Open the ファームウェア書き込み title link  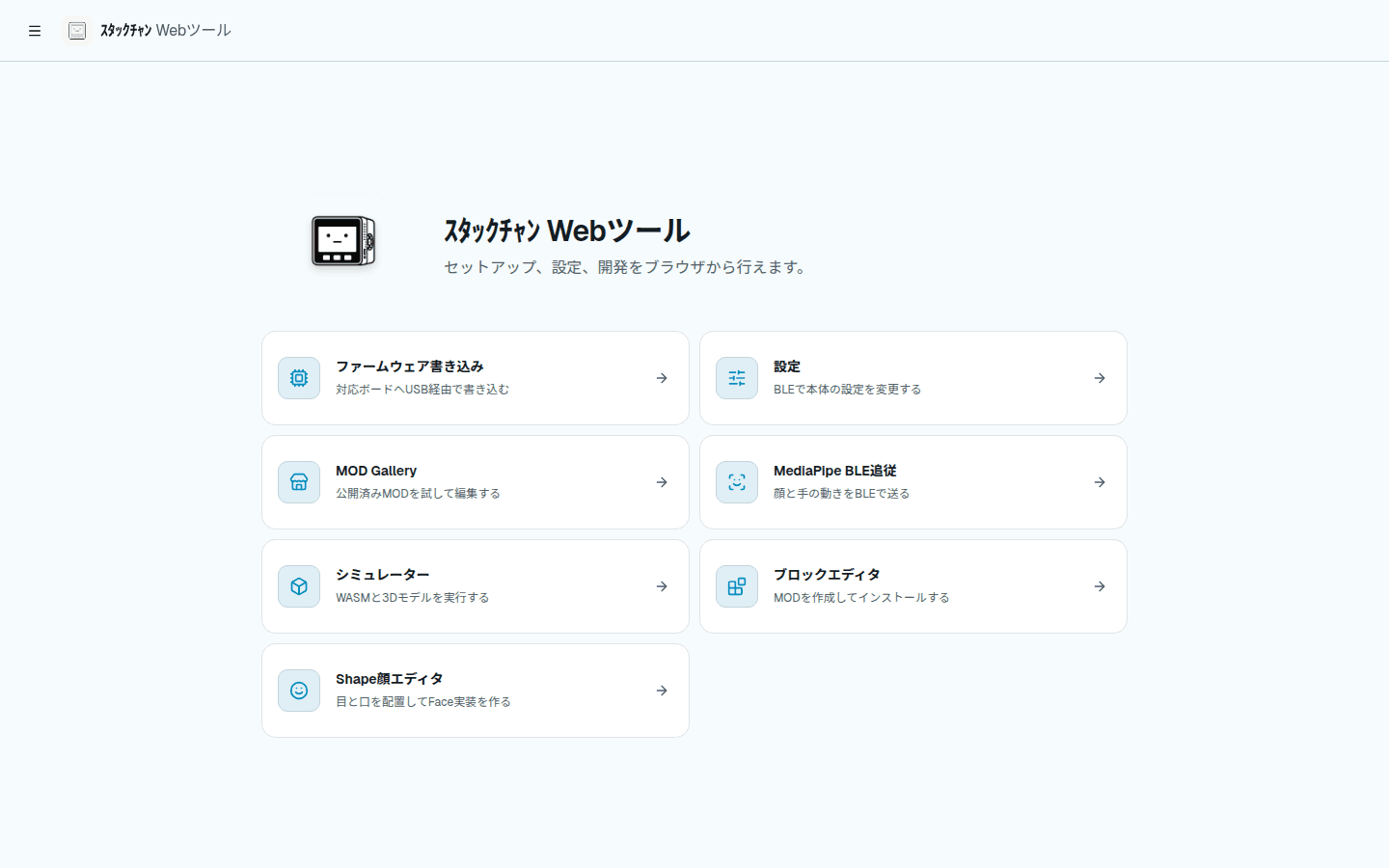410,366
